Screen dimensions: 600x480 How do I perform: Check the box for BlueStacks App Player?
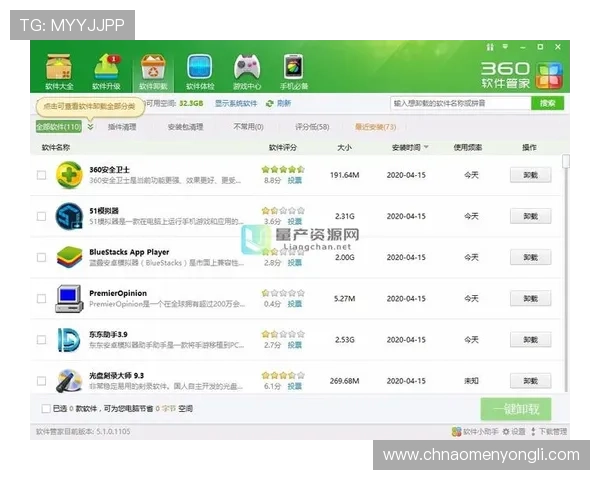pos(41,257)
